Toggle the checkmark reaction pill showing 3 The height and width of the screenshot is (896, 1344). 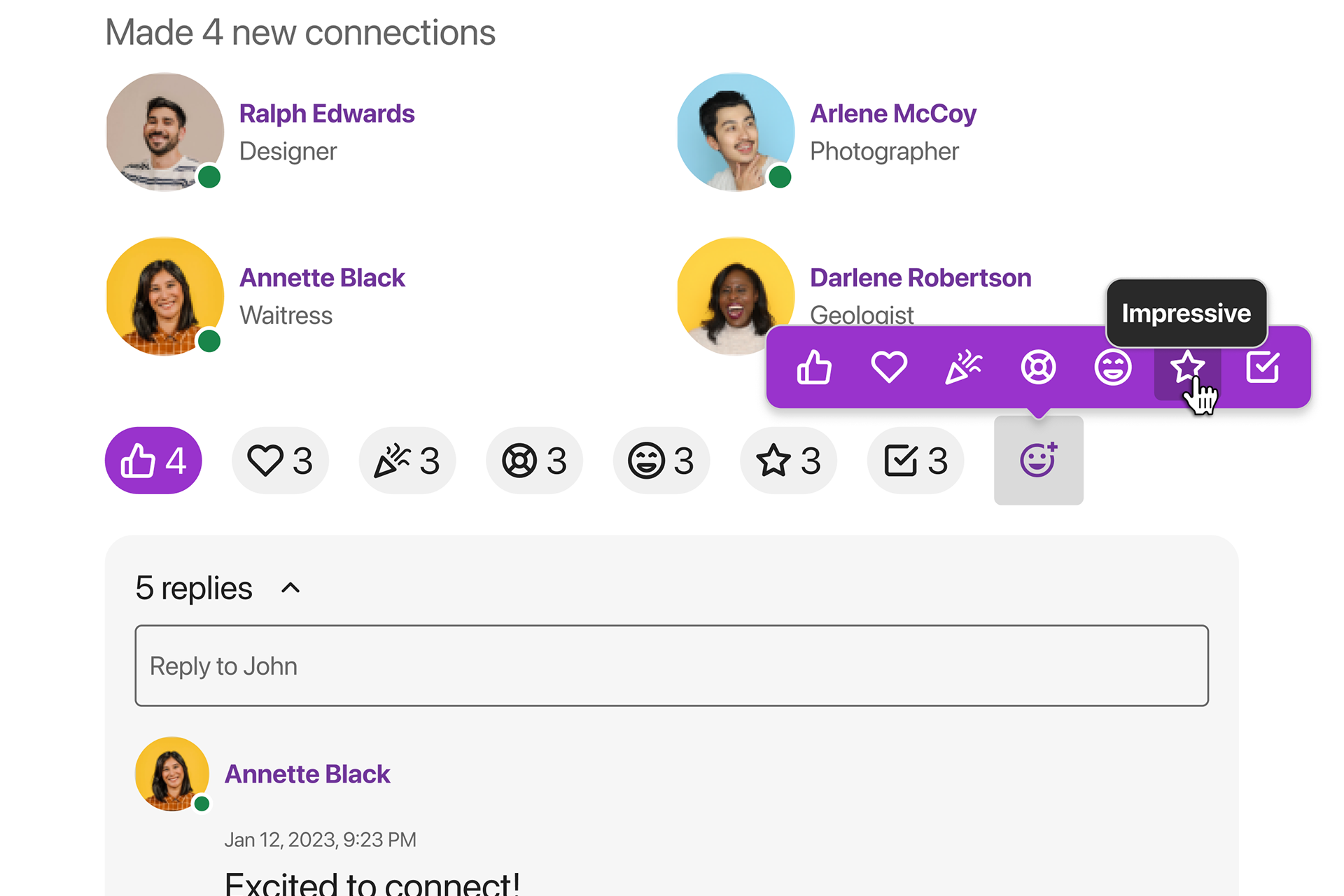click(916, 461)
